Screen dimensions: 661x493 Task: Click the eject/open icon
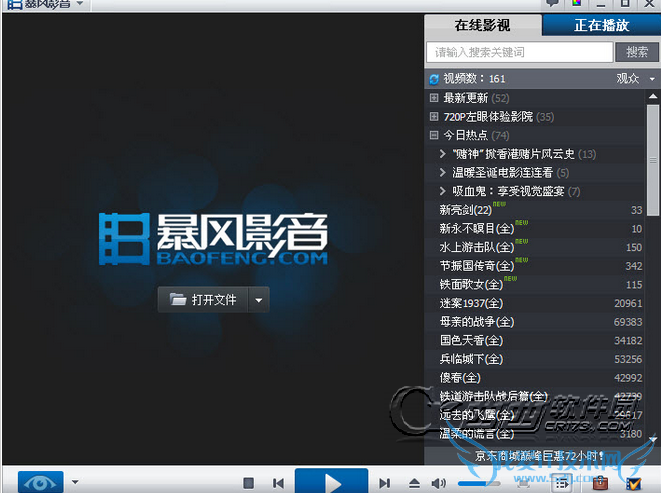(x=414, y=483)
